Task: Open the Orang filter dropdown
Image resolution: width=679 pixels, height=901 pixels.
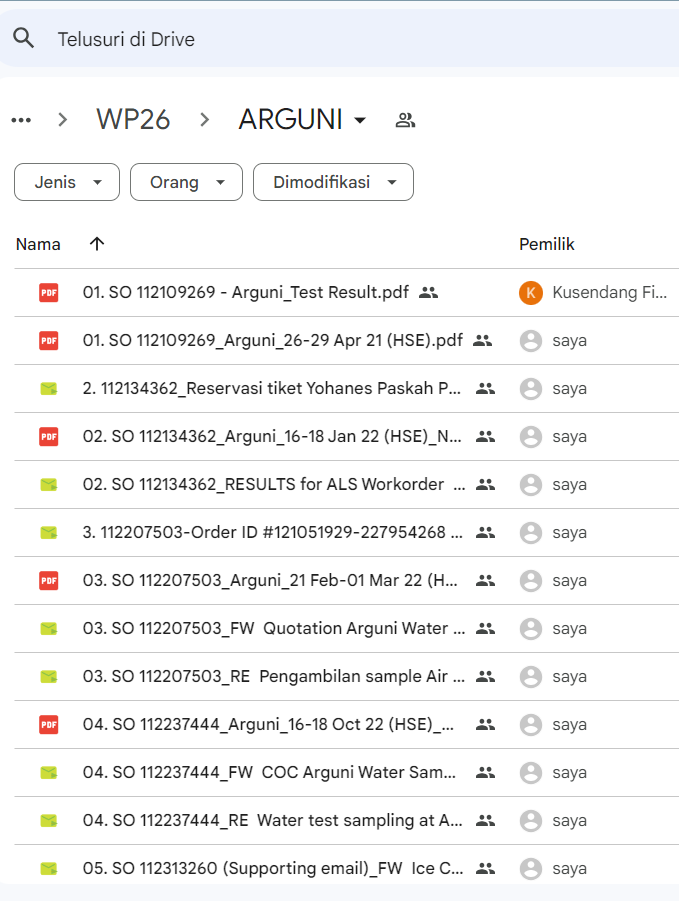Action: pyautogui.click(x=186, y=182)
